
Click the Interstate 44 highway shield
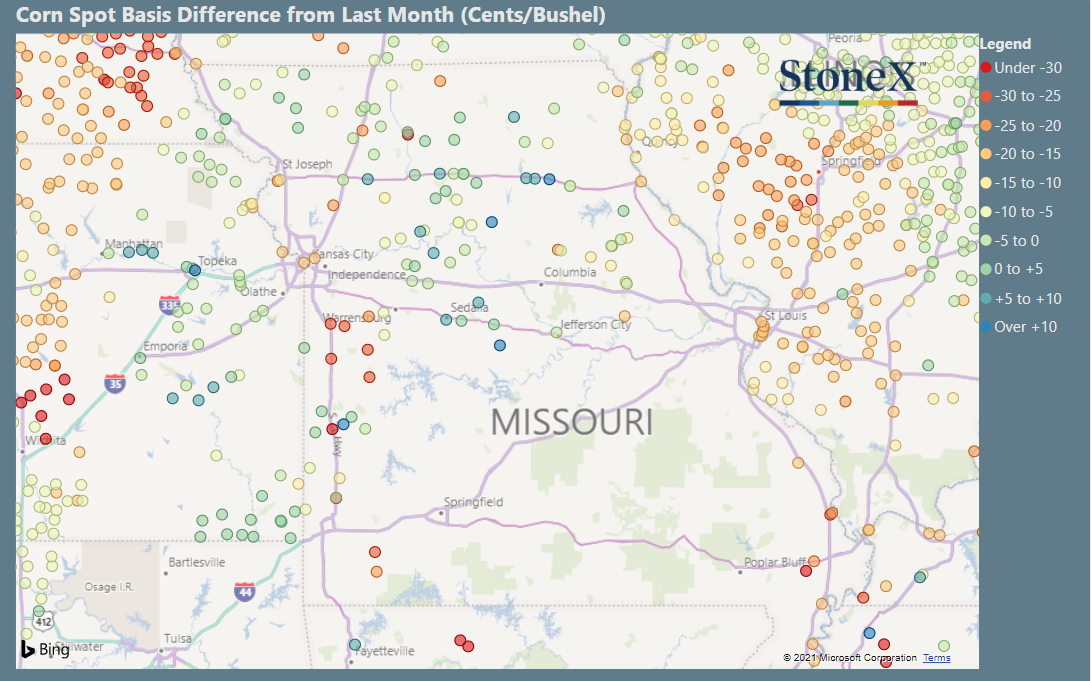pyautogui.click(x=244, y=591)
